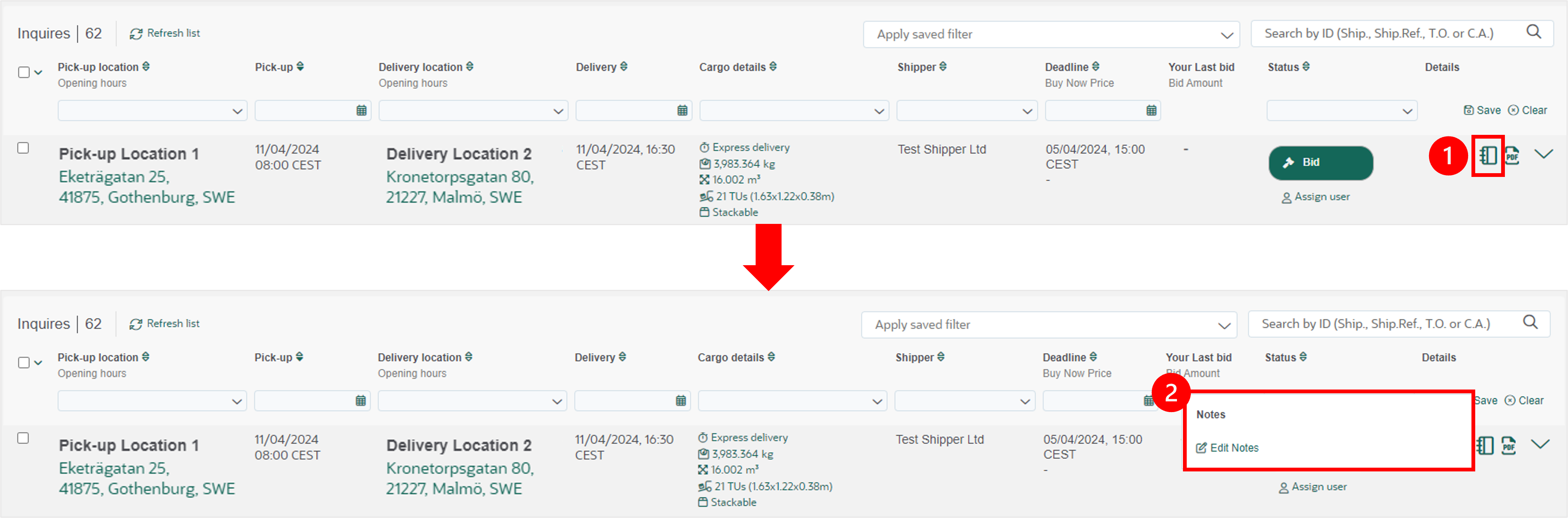Toggle select-all checkbox in top header
Screen dimensions: 1568x518
click(x=24, y=72)
